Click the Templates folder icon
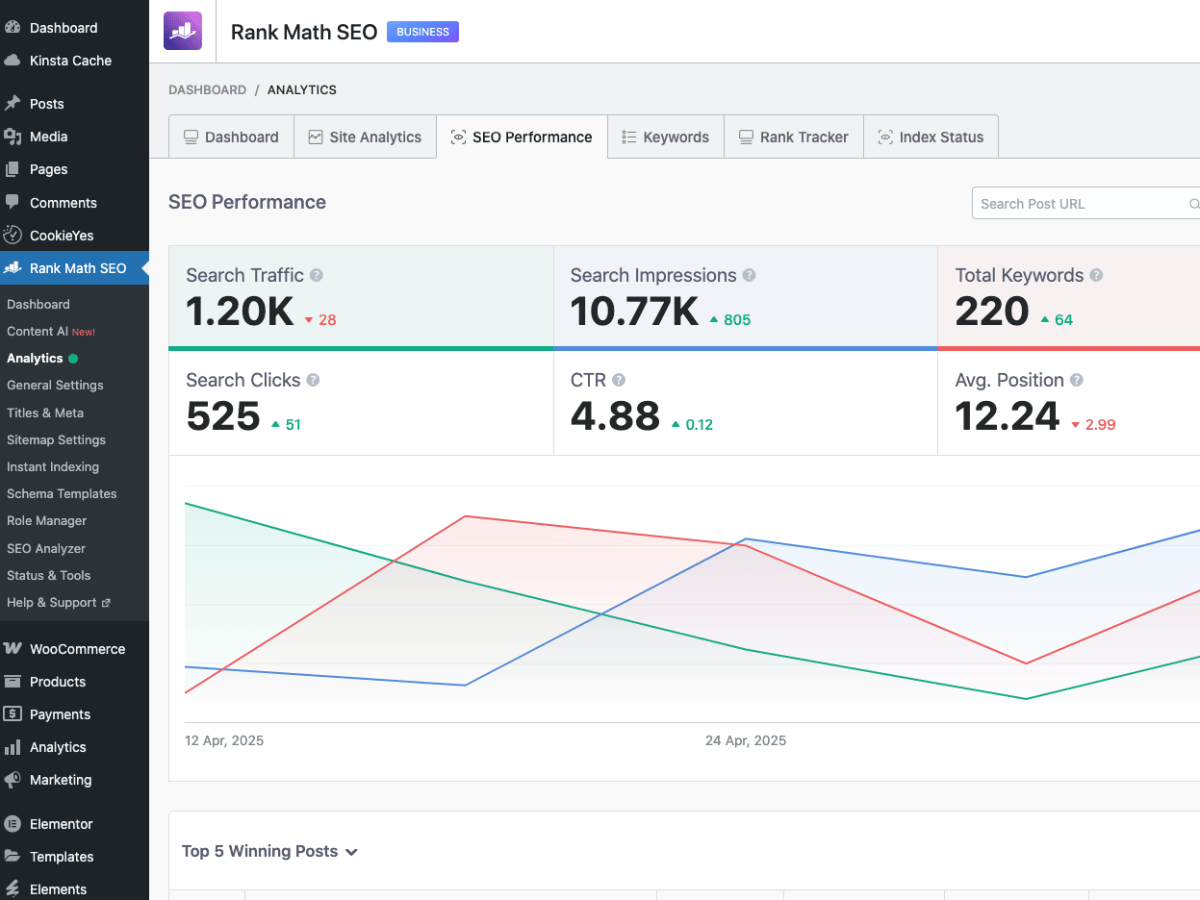This screenshot has width=1200, height=900. pos(12,856)
